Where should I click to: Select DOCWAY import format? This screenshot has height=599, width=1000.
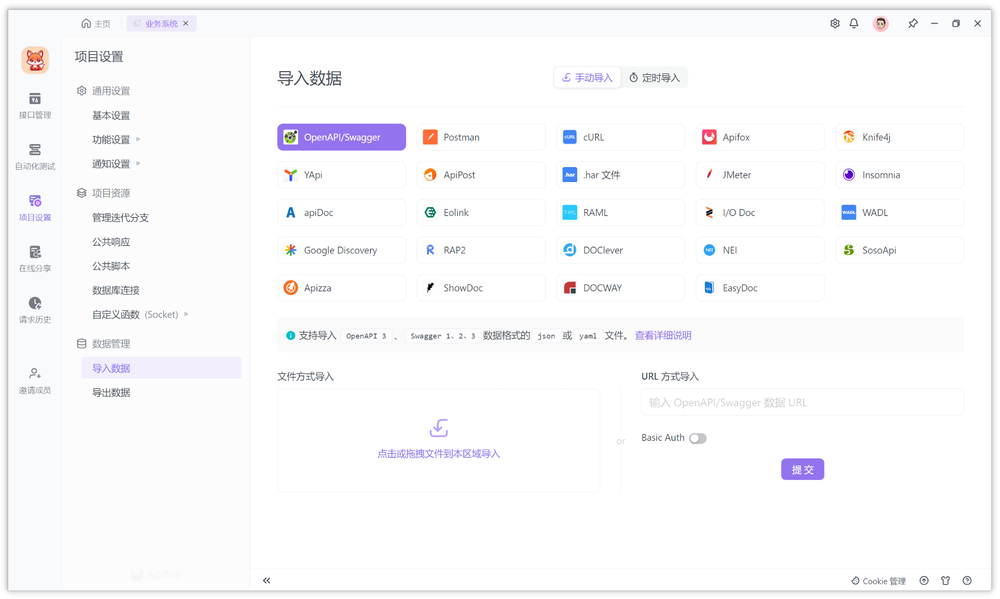click(621, 288)
